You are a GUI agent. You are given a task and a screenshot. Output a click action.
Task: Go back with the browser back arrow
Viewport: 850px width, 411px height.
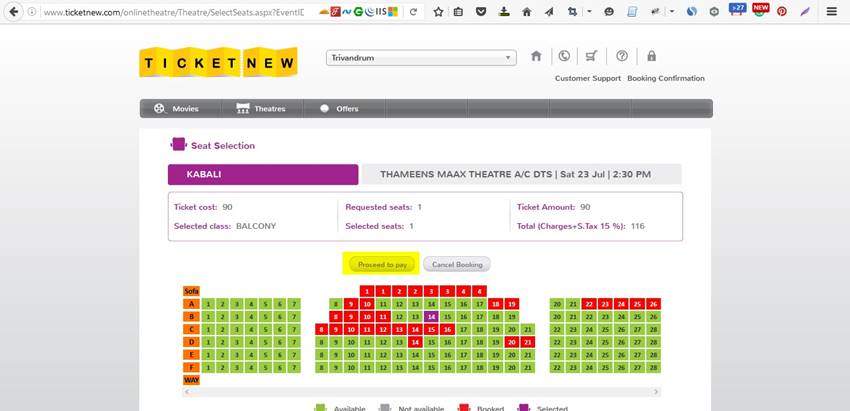[13, 11]
